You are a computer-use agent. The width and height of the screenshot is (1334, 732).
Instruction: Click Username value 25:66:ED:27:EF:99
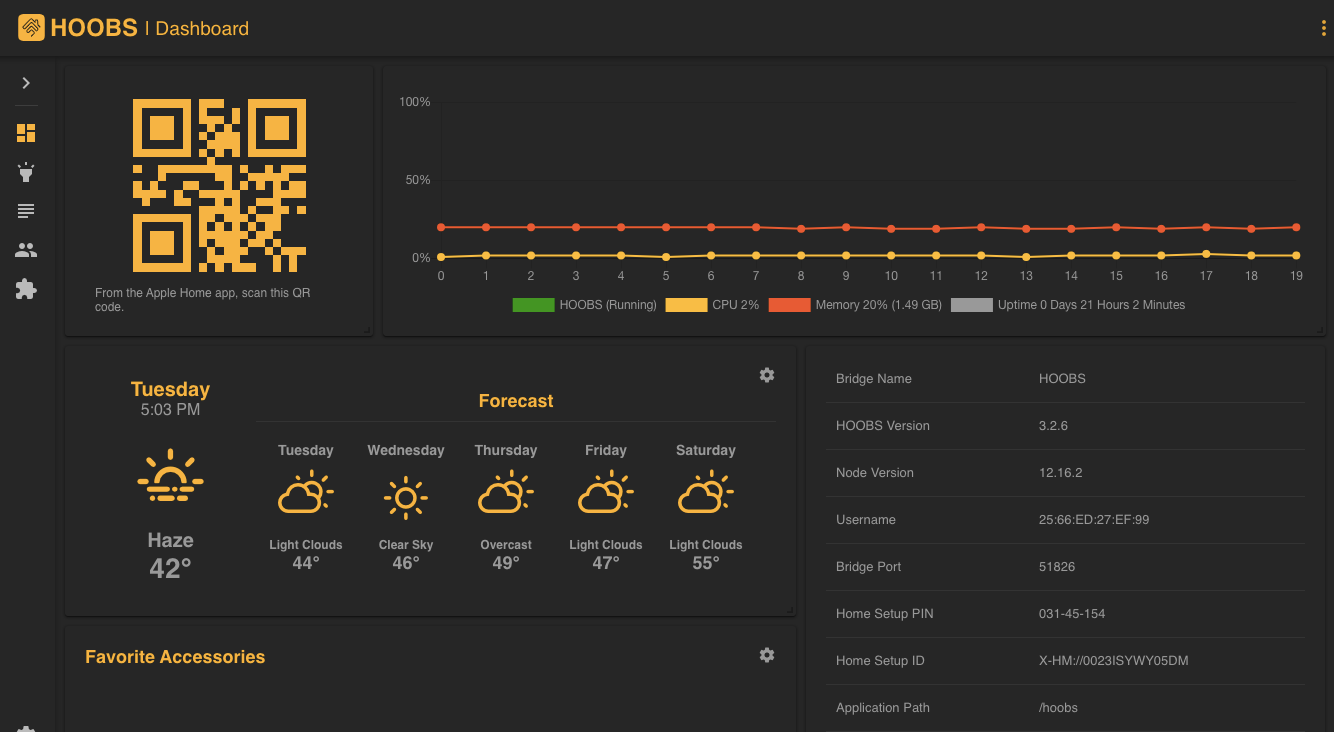coord(1094,520)
